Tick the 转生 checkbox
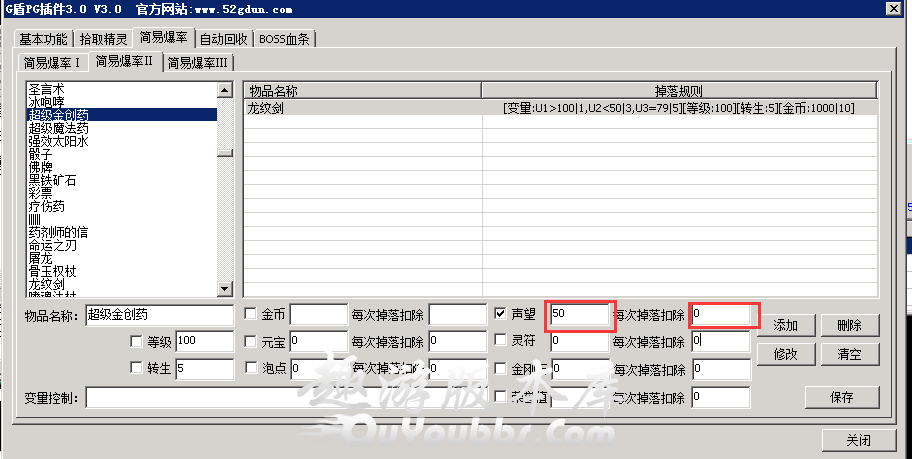Viewport: 912px width, 459px height. coord(136,368)
